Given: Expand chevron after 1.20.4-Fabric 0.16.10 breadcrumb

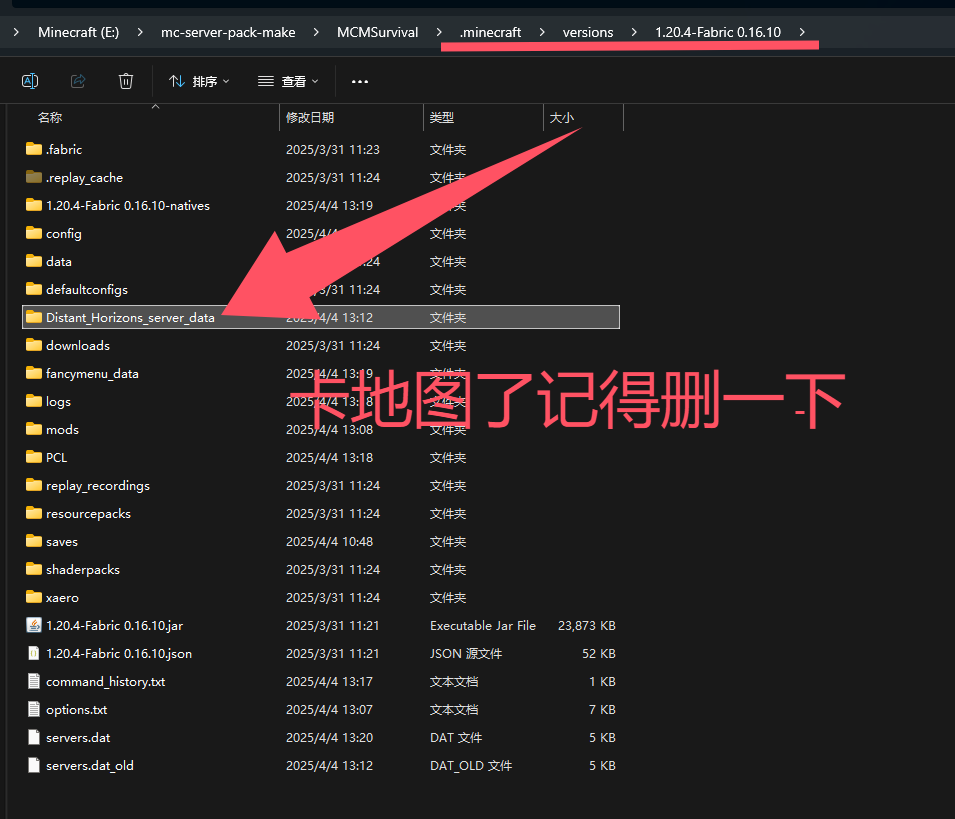Looking at the screenshot, I should (x=802, y=32).
